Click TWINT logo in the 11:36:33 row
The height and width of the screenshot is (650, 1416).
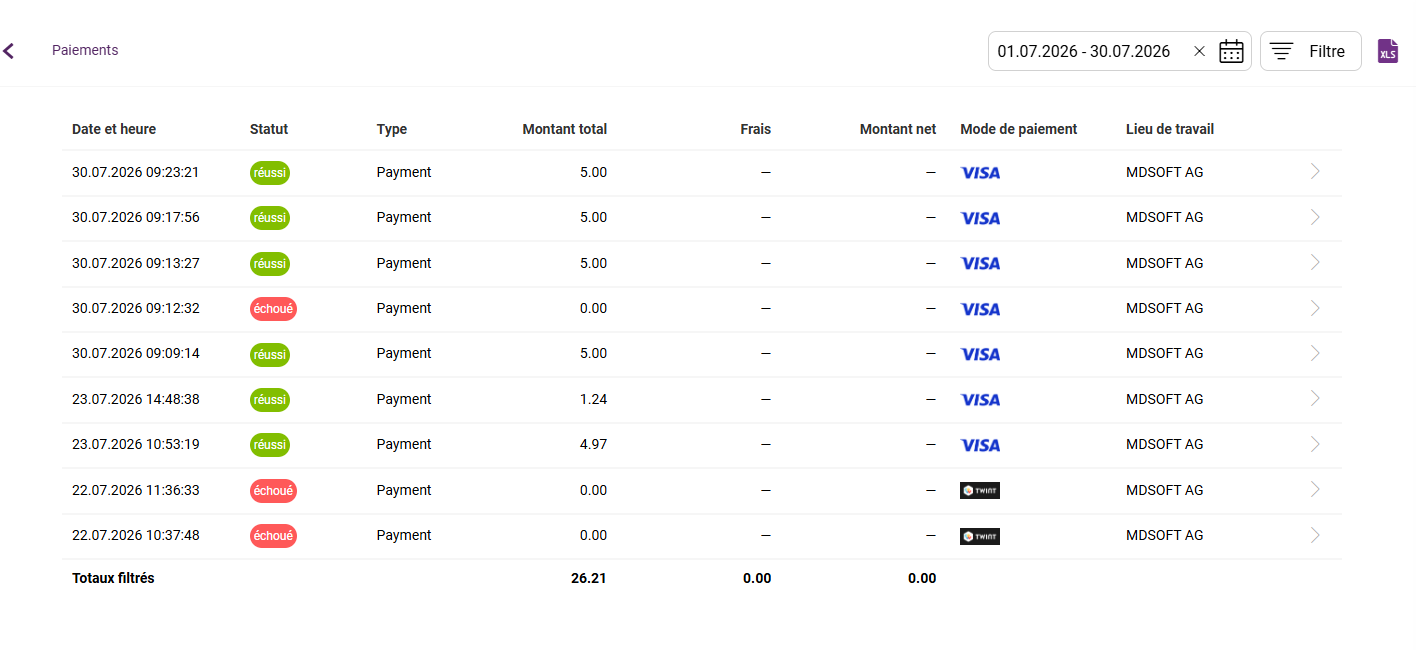[980, 490]
